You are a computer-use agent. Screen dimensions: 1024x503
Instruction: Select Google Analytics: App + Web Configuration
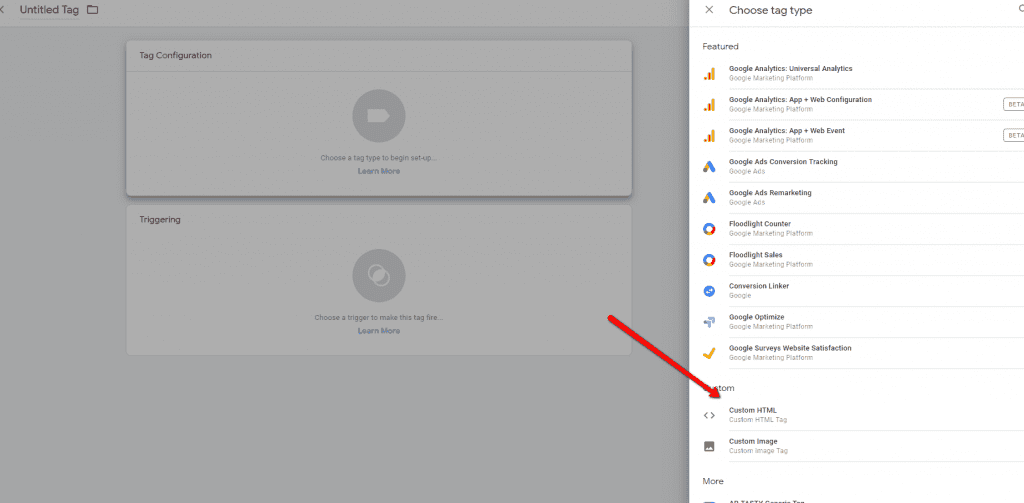(800, 100)
